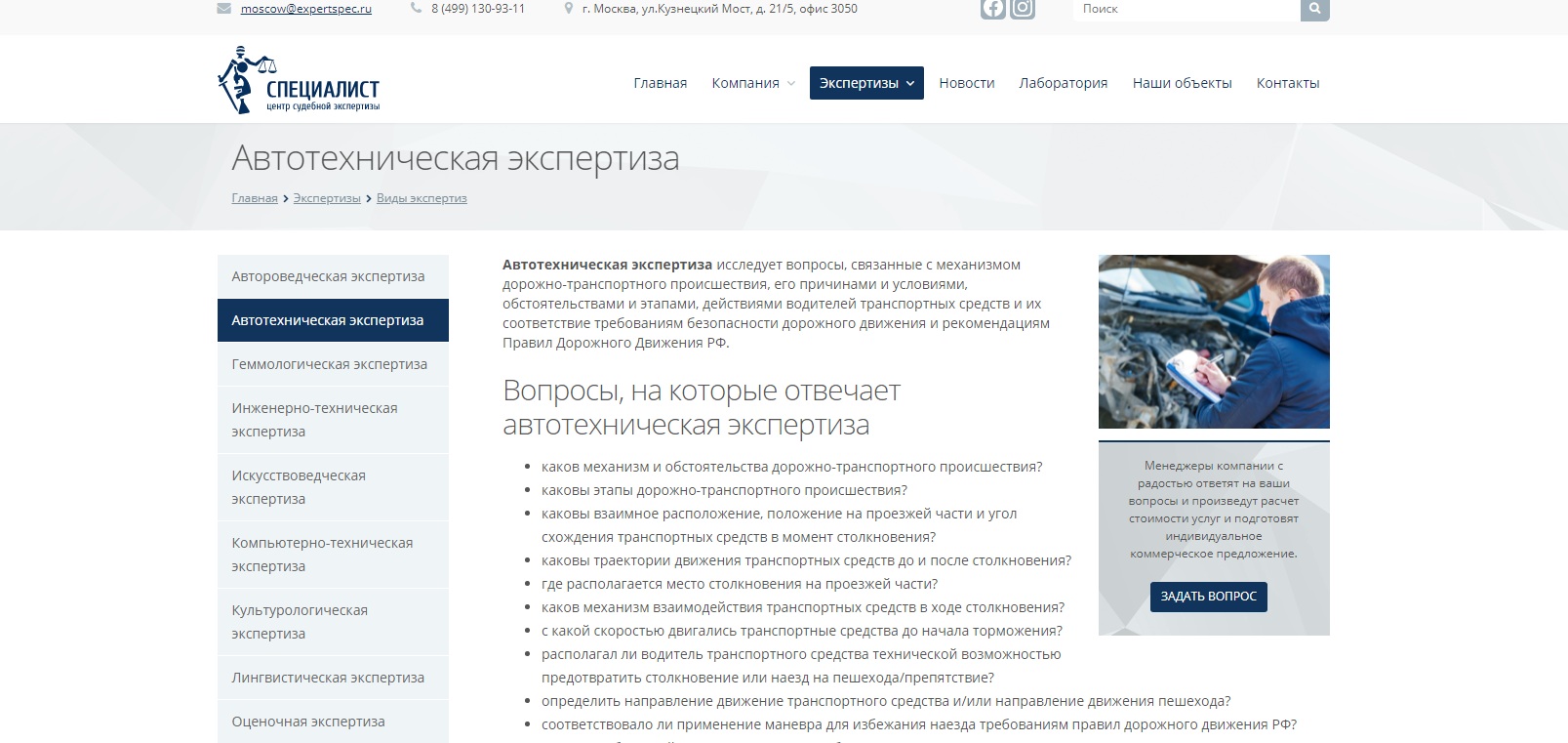Open Лингвистическая экспертиза from sidebar
This screenshot has height=743, width=1568.
[x=328, y=678]
